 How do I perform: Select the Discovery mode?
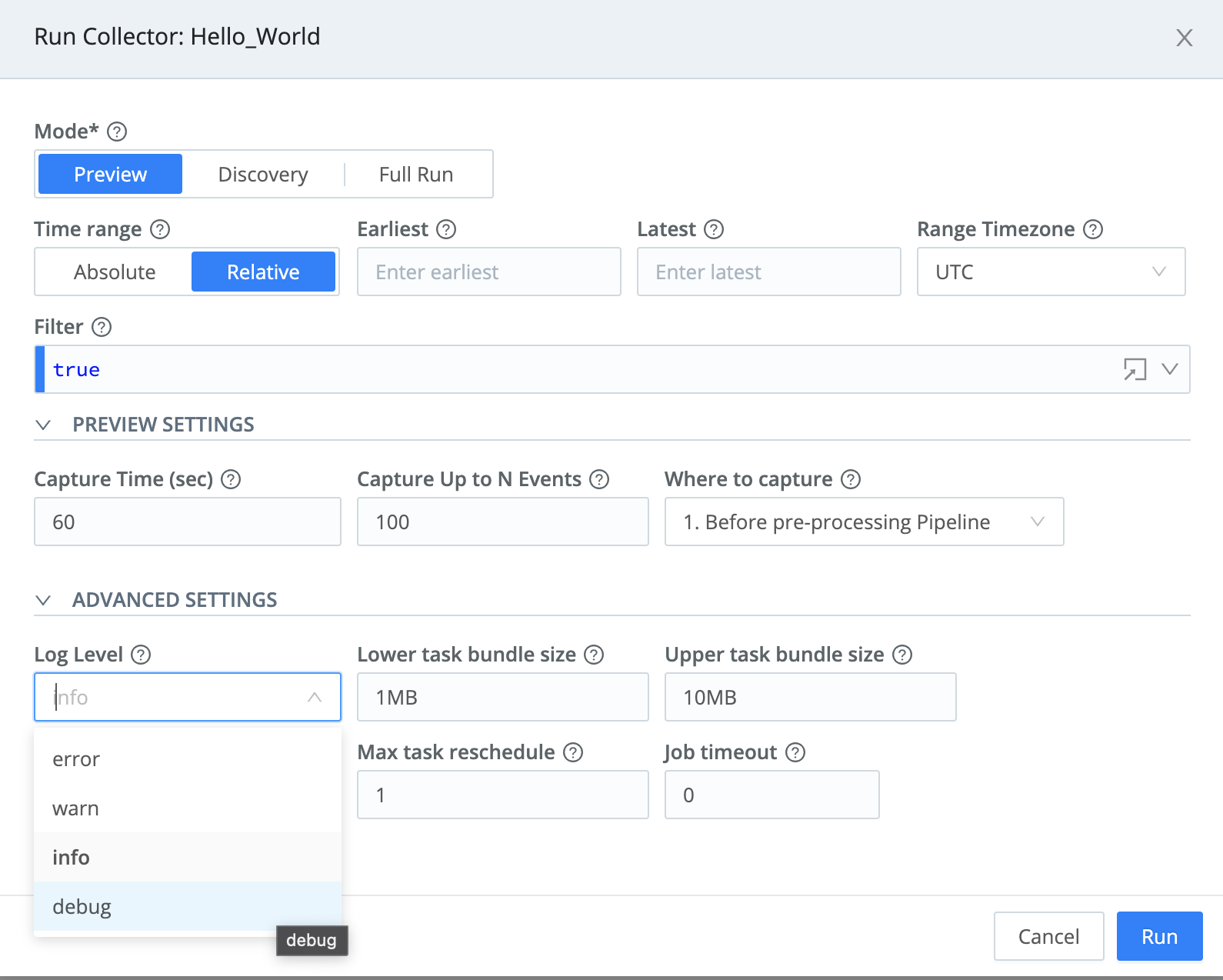[263, 175]
